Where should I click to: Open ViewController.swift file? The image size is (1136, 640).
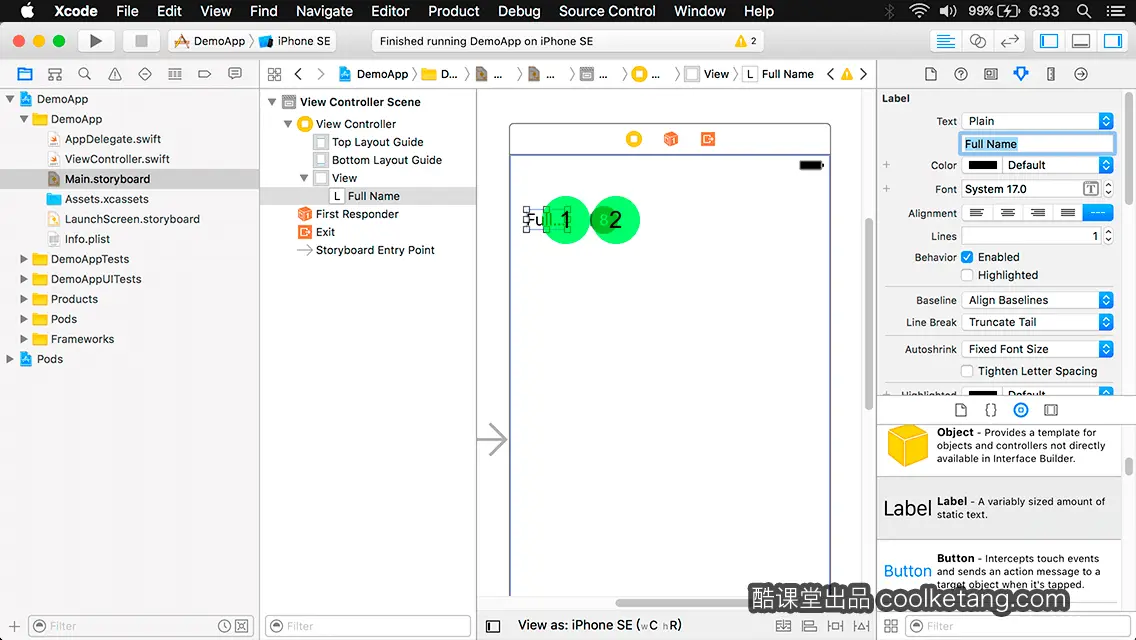pyautogui.click(x=117, y=159)
